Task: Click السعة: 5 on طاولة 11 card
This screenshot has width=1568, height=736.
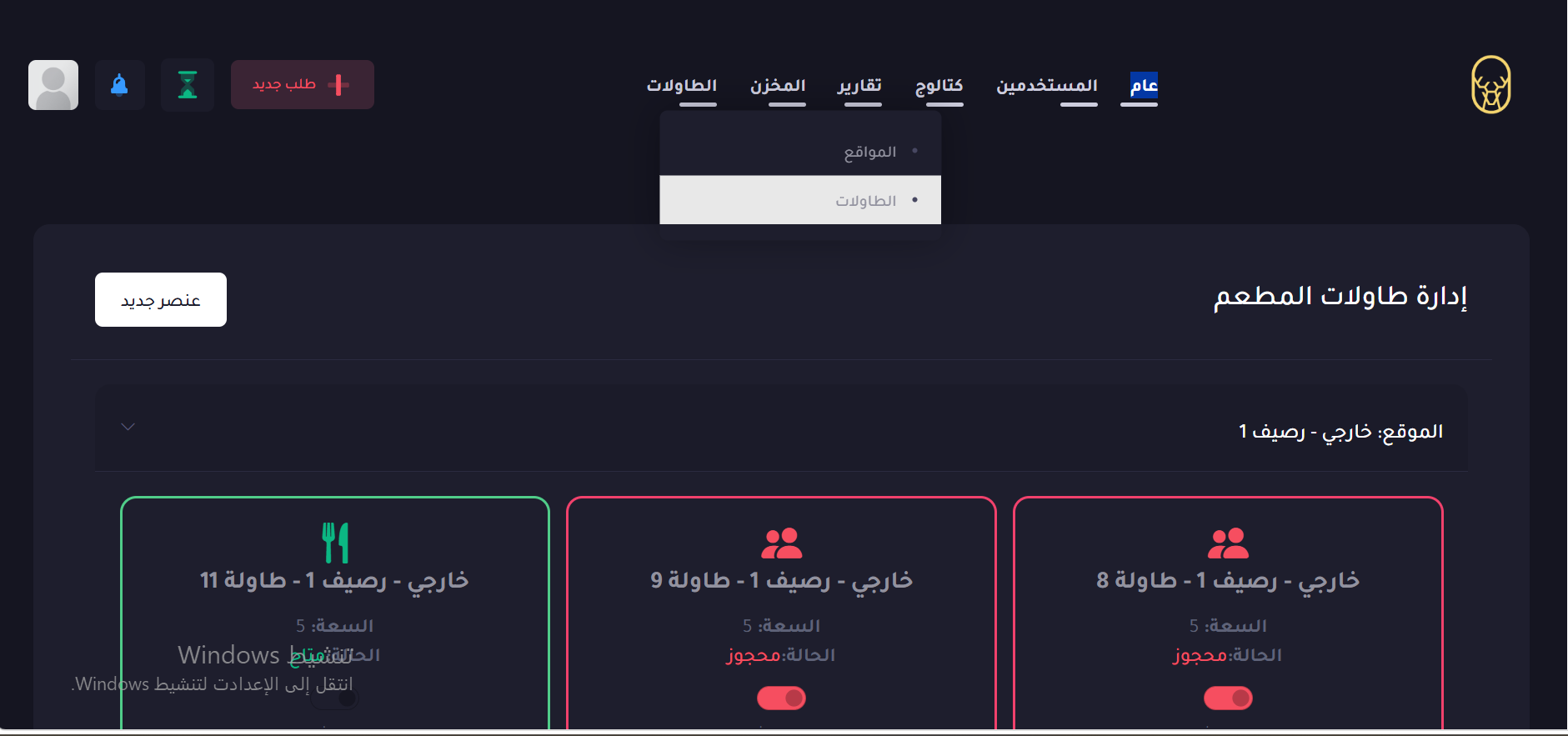Action: (334, 625)
